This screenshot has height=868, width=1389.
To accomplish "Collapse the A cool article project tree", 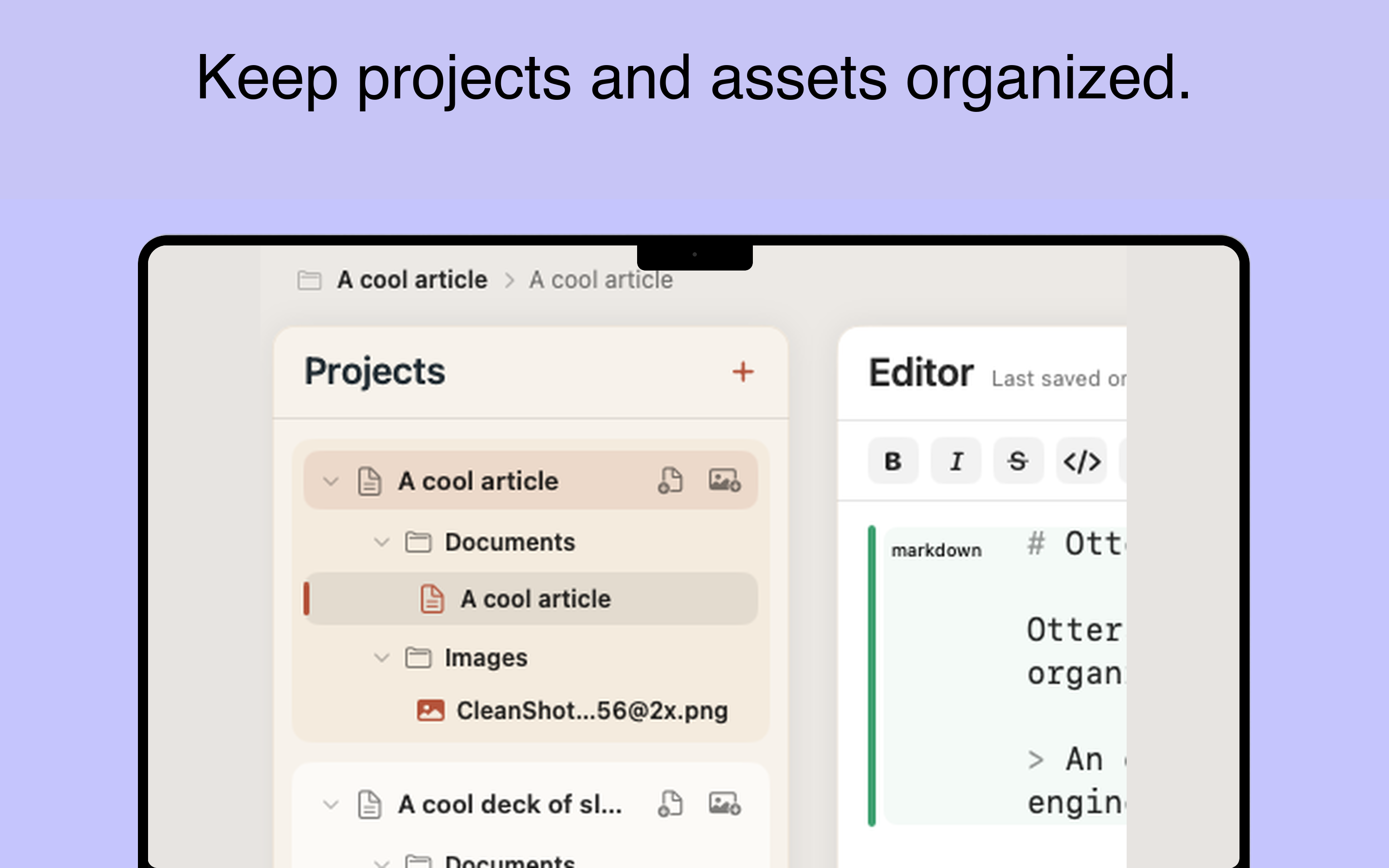I will tap(330, 482).
